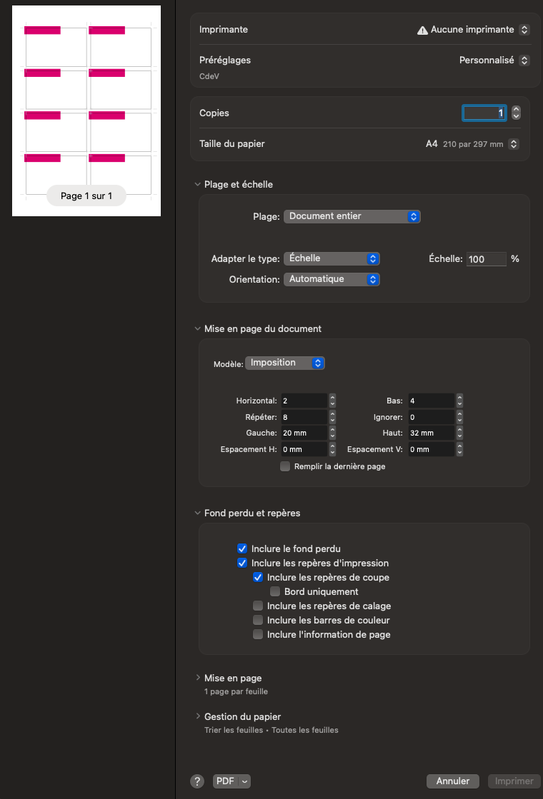Click the printer warning icon

[422, 31]
